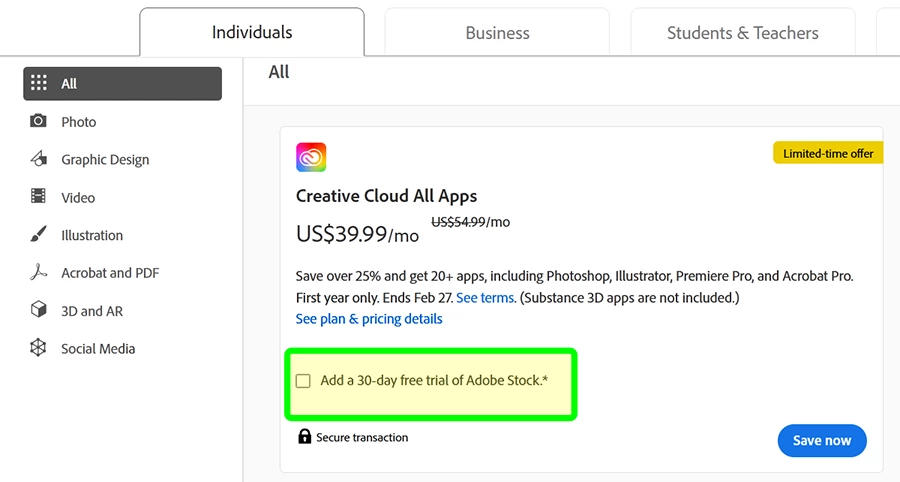Click the Social Media icon
The height and width of the screenshot is (482, 900).
pos(38,348)
